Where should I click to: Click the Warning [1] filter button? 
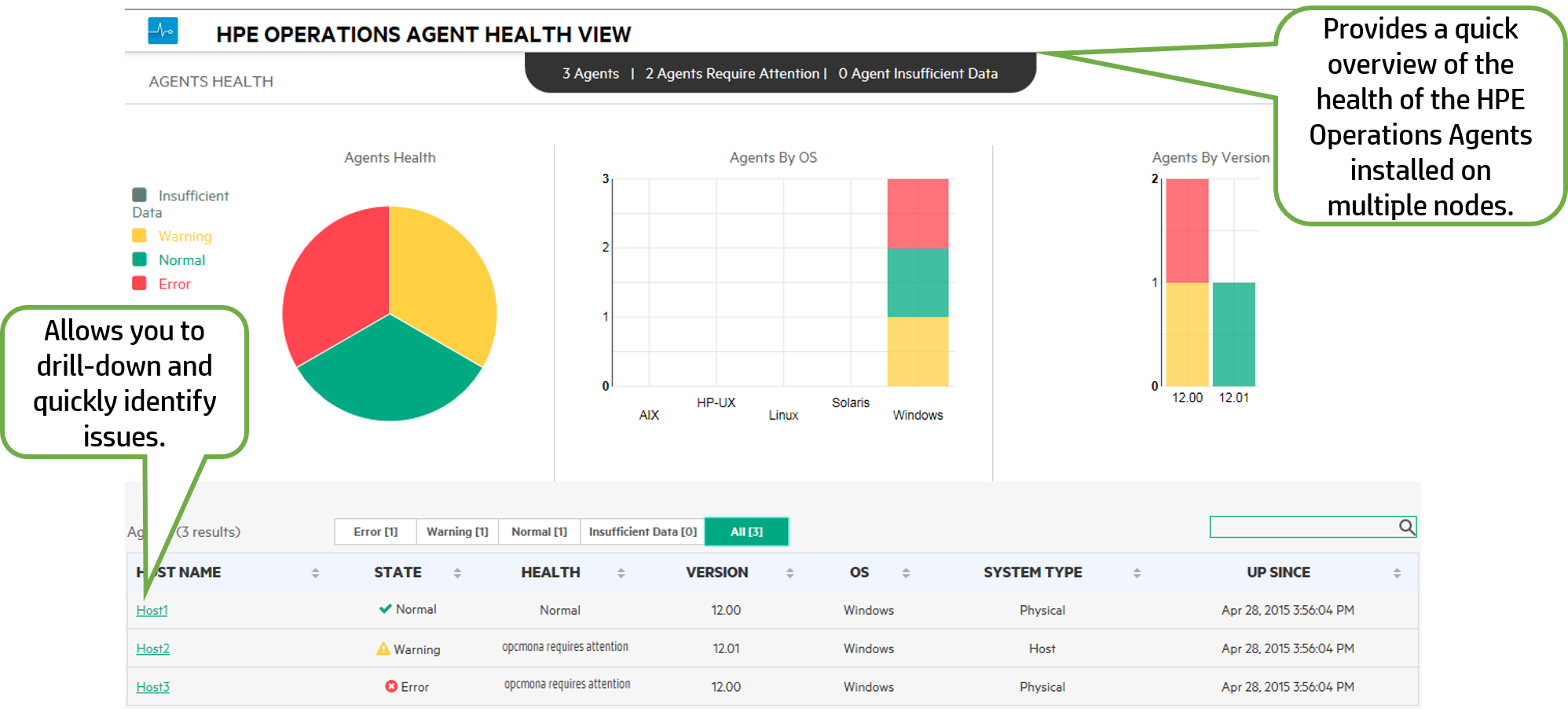pos(456,531)
